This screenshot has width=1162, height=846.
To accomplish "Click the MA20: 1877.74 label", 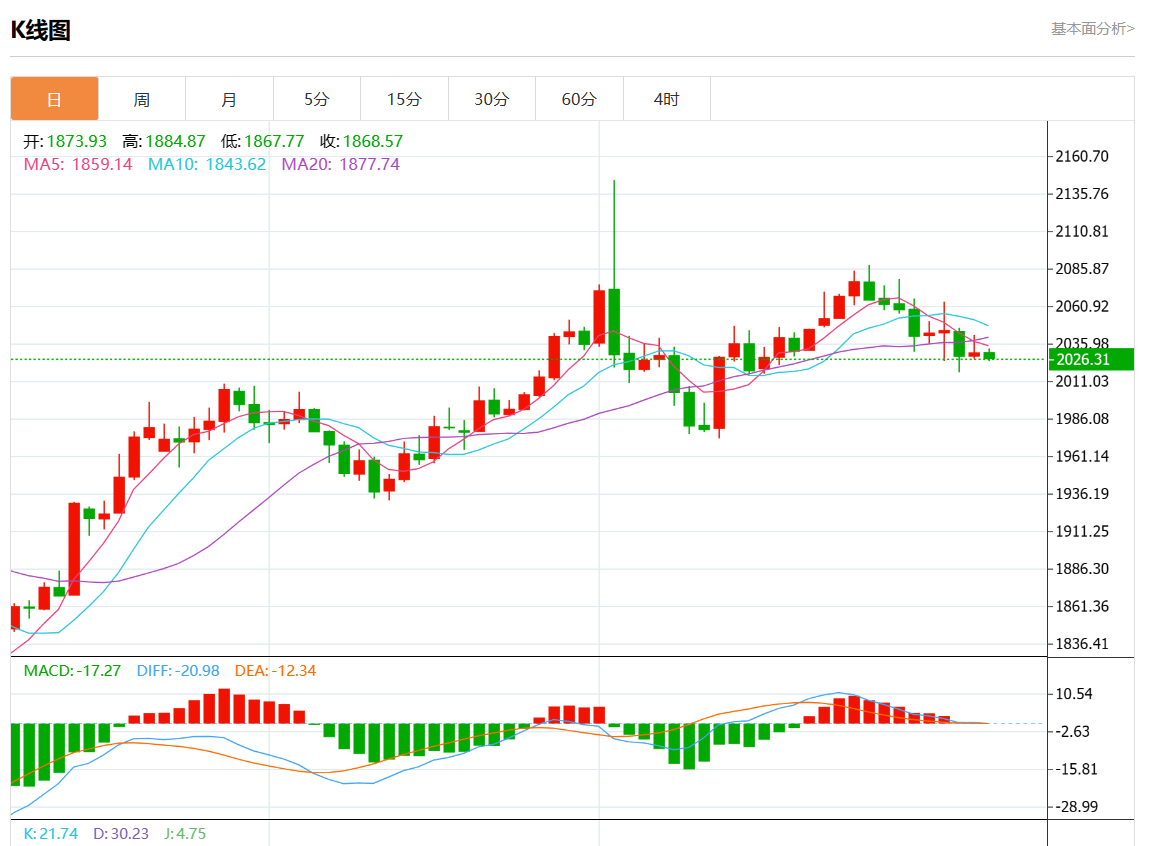I will pyautogui.click(x=340, y=164).
